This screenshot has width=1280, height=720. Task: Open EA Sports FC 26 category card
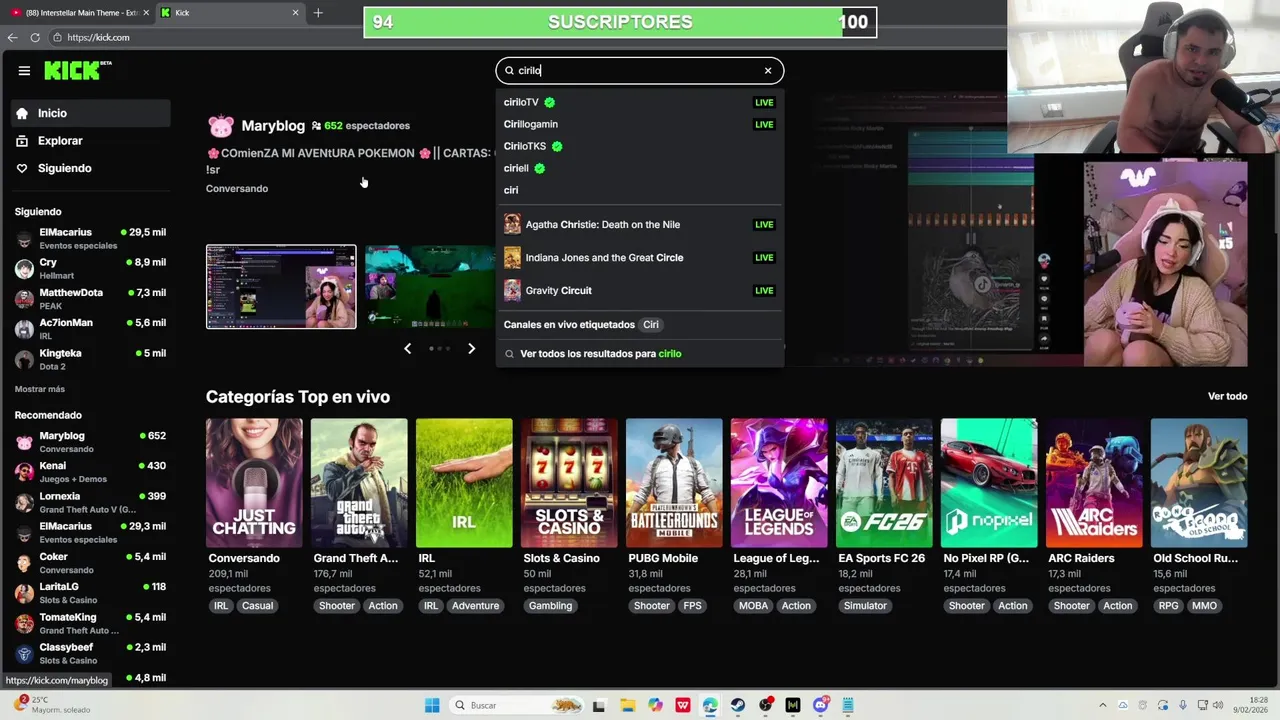884,483
